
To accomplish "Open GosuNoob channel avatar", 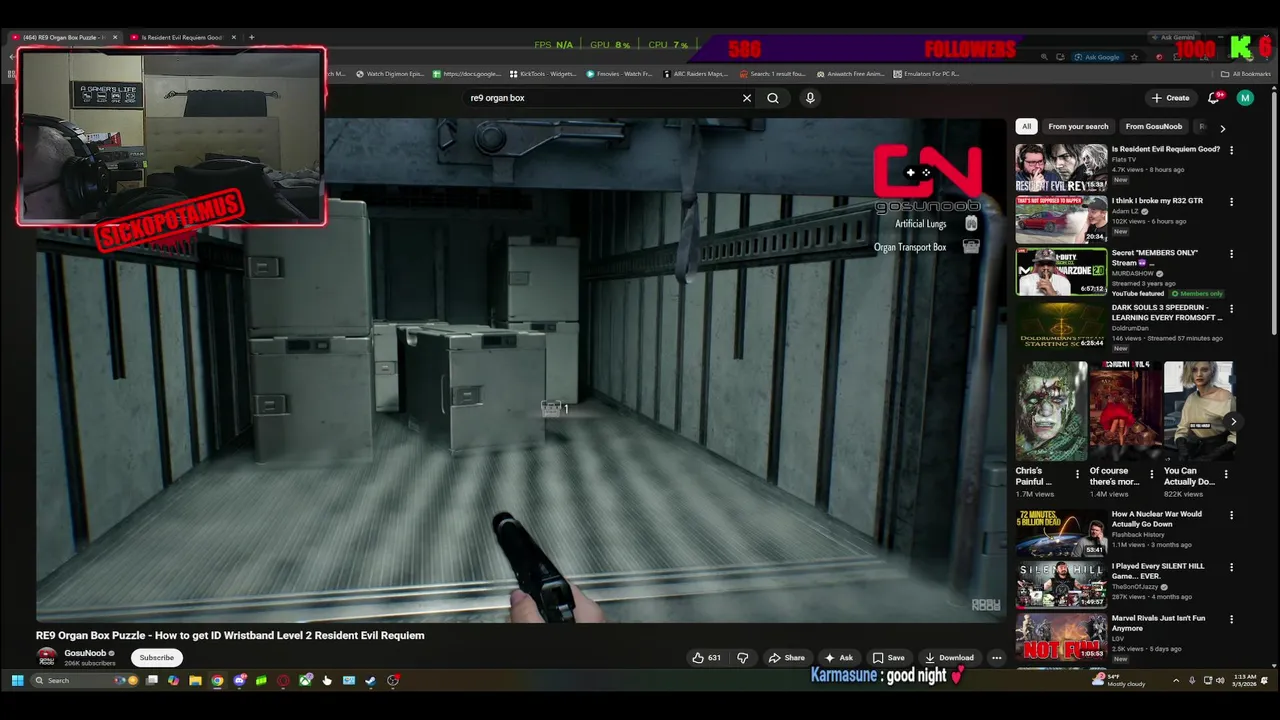I will [x=46, y=657].
